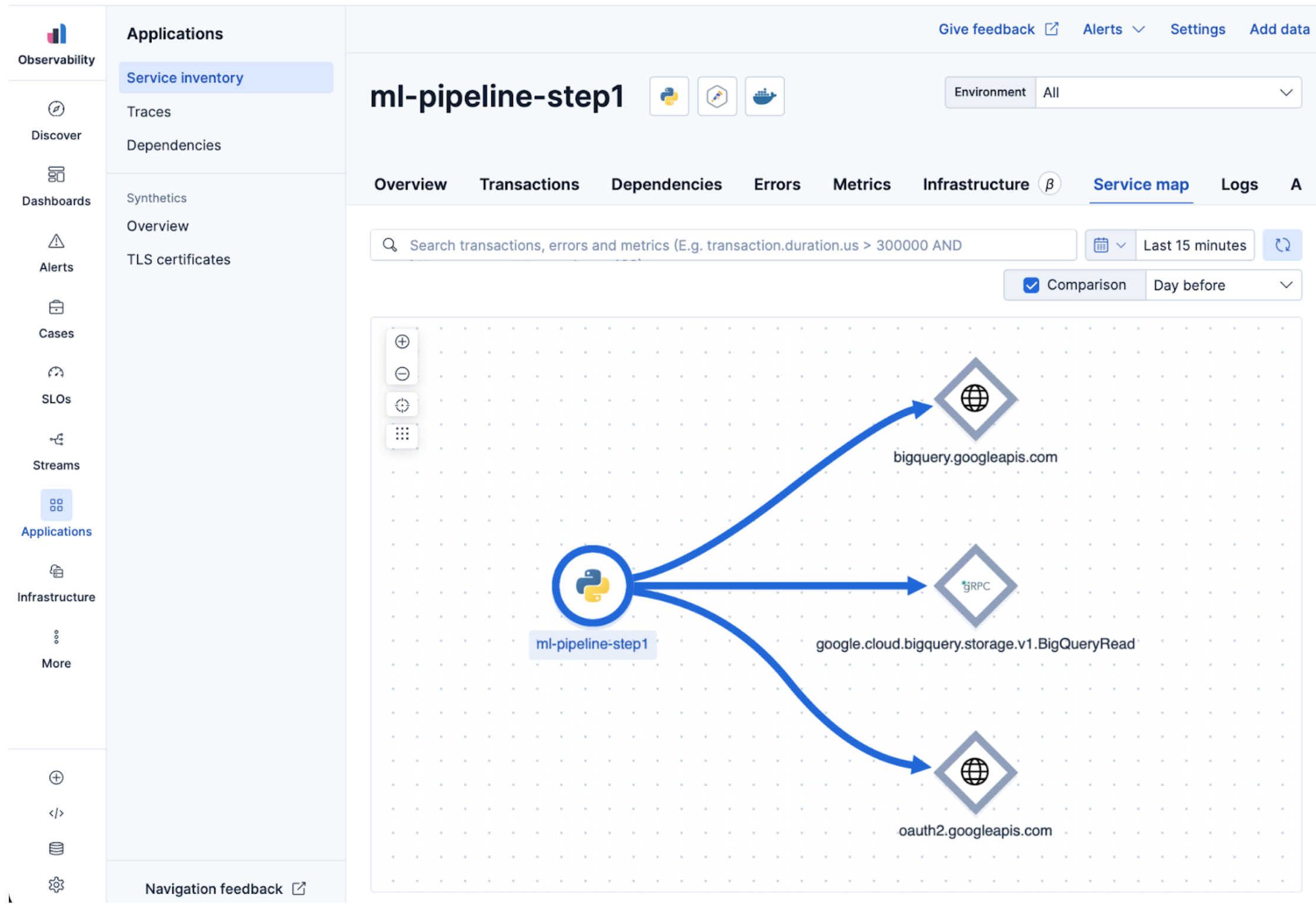The image size is (1316, 906).
Task: Open Last 15 minutes time range
Action: pos(1195,245)
